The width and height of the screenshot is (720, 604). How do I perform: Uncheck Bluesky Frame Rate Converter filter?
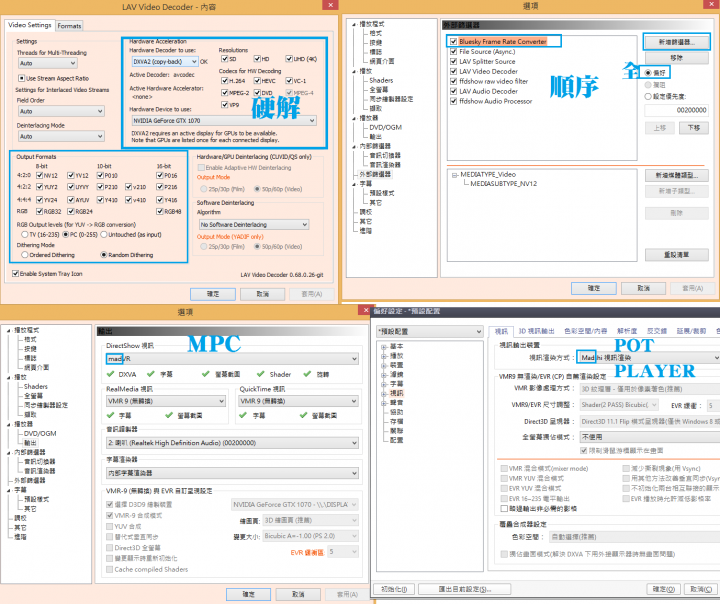pyautogui.click(x=454, y=41)
